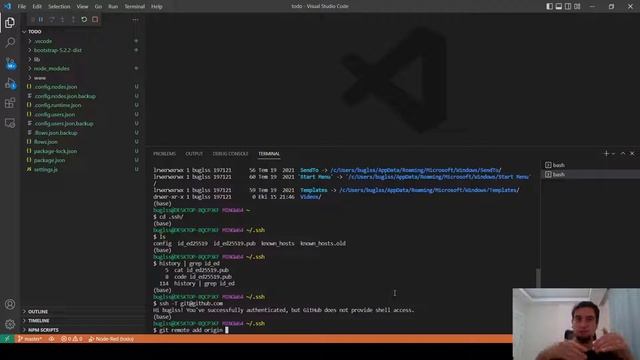Switch to the Output tab

pos(194,154)
